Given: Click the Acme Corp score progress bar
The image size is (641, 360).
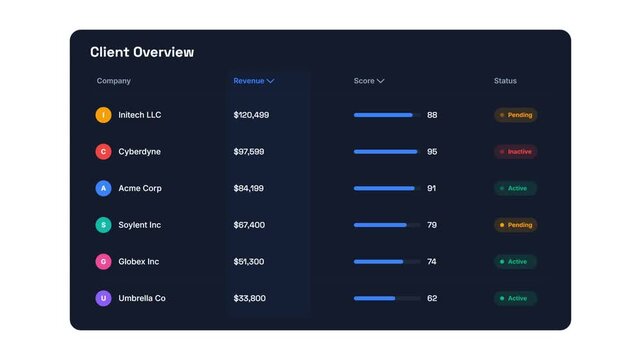Looking at the screenshot, I should [387, 188].
